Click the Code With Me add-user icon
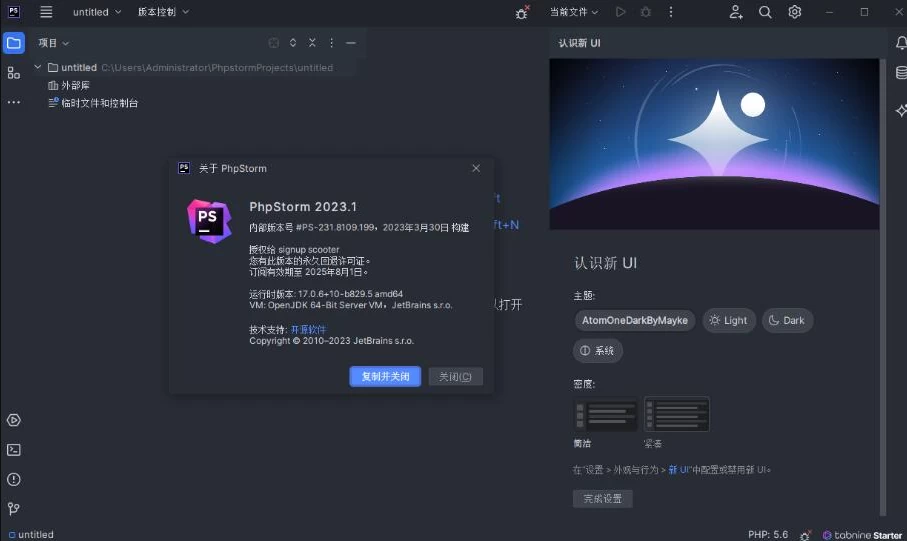This screenshot has height=541, width=907. 736,12
